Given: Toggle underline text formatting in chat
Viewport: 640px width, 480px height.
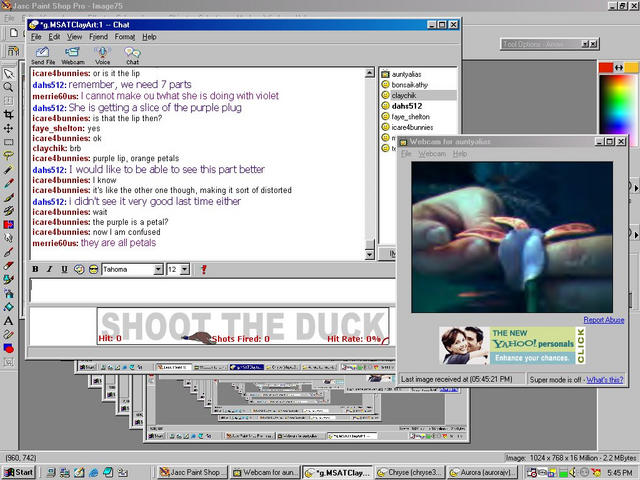Looking at the screenshot, I should (64, 269).
